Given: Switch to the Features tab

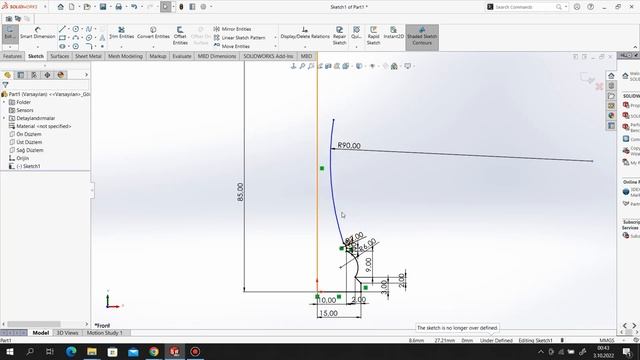Looking at the screenshot, I should [12, 56].
